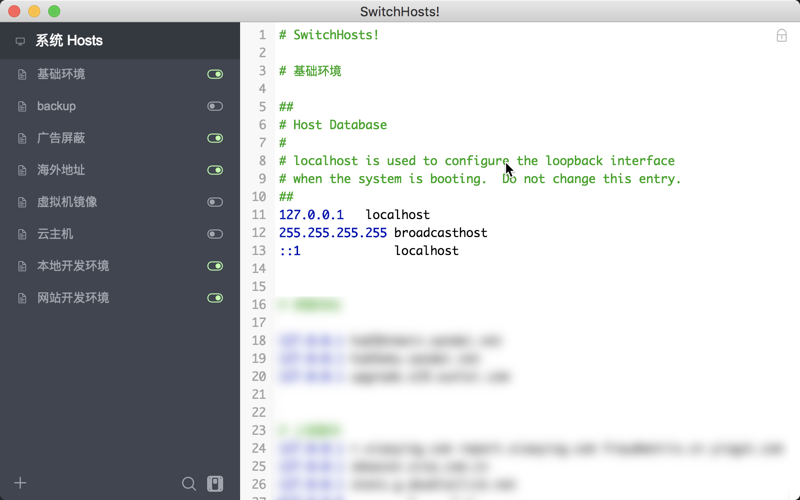Image resolution: width=800 pixels, height=500 pixels.
Task: Click the '# 基础环境' comment in editor
Action: (310, 71)
